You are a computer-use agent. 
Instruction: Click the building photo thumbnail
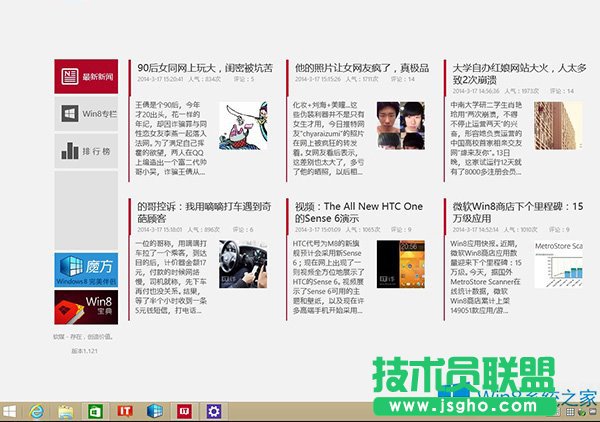click(558, 125)
